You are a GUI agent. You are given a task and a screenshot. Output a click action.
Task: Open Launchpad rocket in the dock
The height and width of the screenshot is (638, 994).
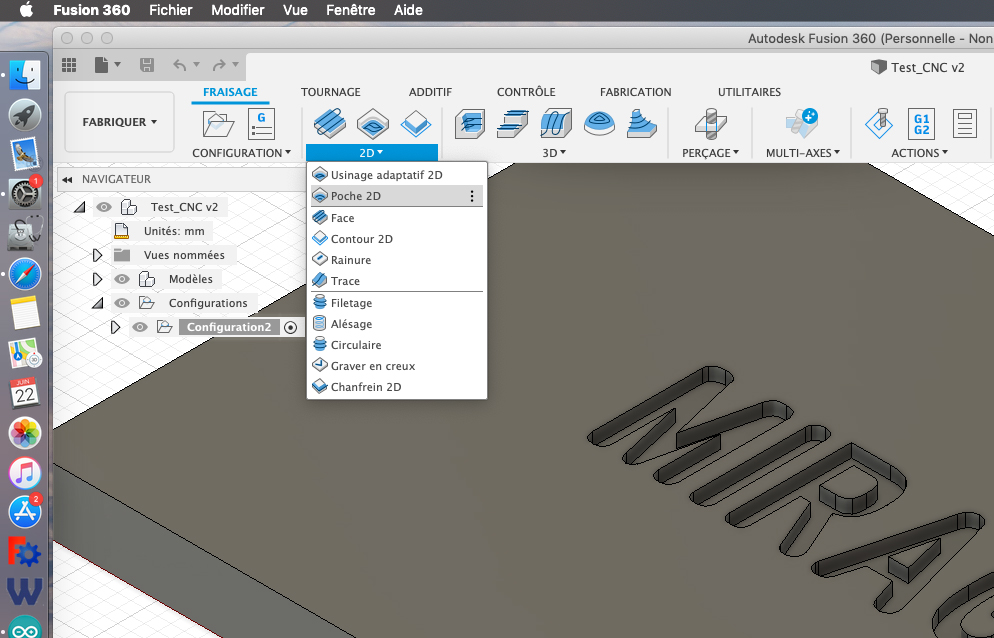click(25, 115)
